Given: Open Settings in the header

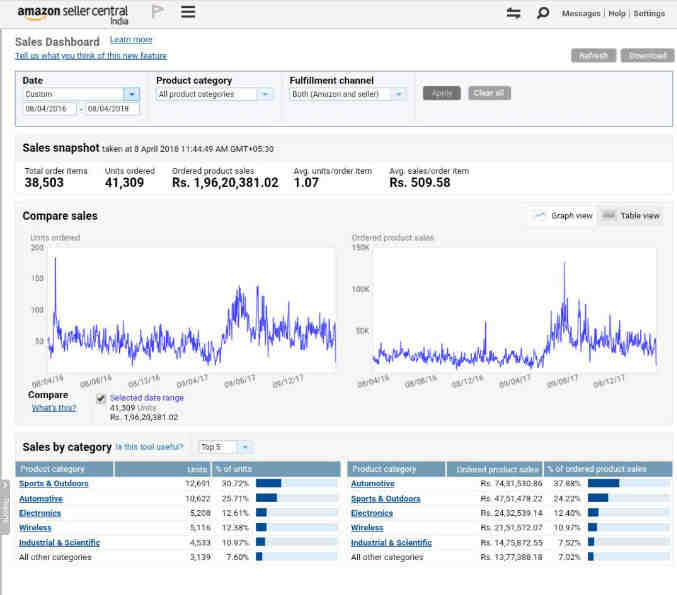Looking at the screenshot, I should [x=649, y=13].
